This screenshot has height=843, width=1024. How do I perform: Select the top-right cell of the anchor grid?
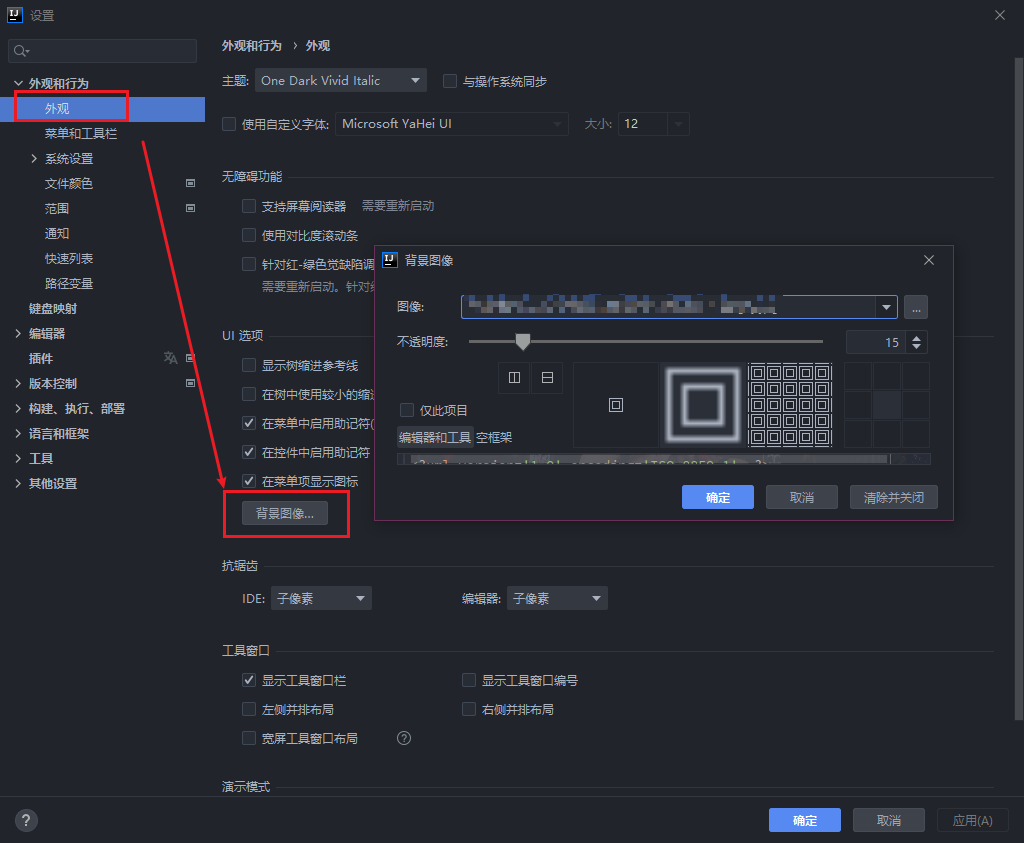point(916,376)
